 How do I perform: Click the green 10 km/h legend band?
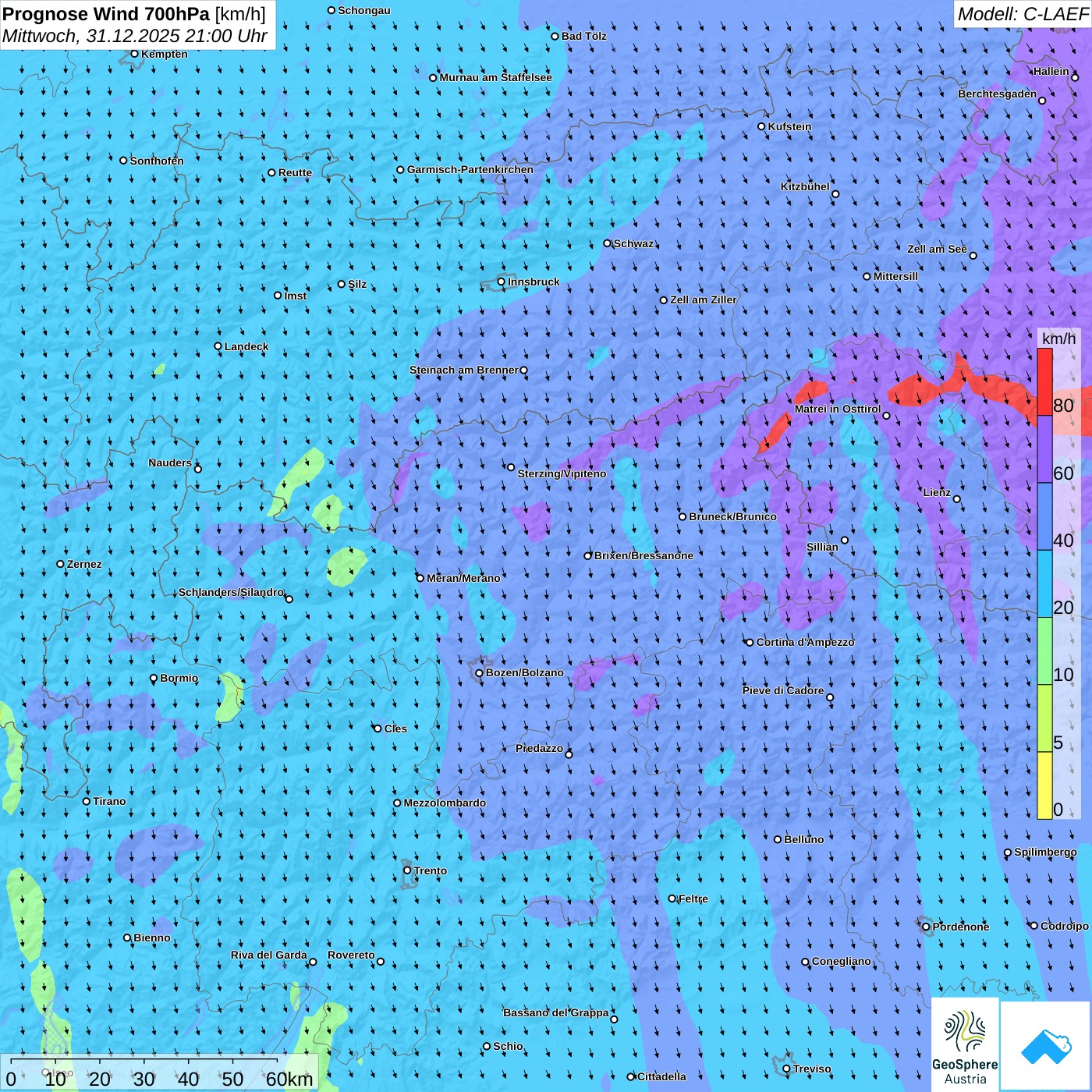pos(1044,651)
